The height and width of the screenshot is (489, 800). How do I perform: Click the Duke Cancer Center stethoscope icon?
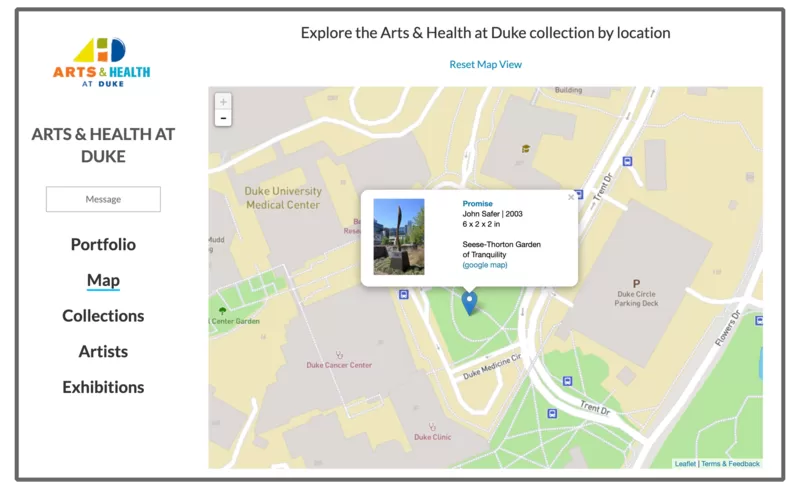(339, 355)
